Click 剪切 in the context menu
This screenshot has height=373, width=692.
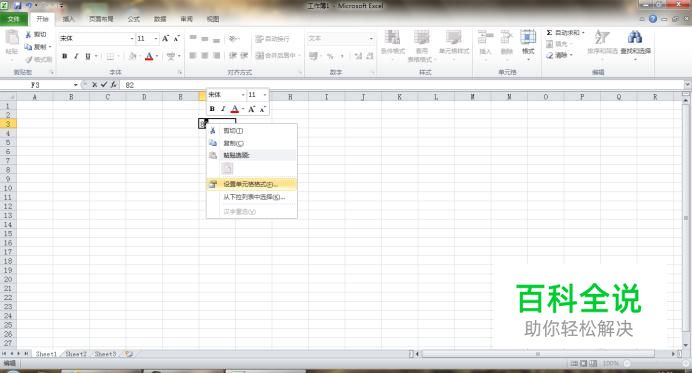252,131
